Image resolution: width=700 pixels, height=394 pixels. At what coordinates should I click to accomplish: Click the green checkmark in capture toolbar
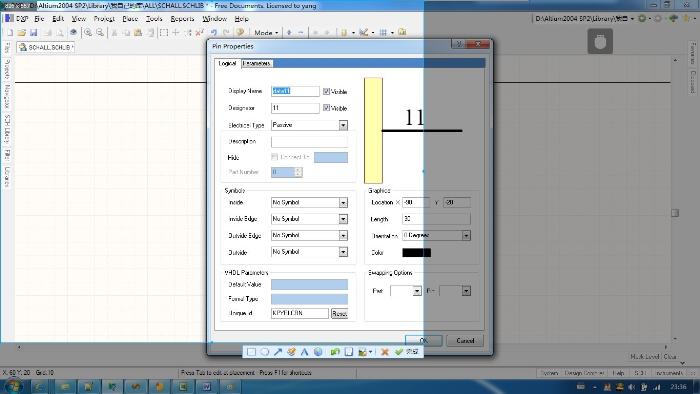pos(398,352)
